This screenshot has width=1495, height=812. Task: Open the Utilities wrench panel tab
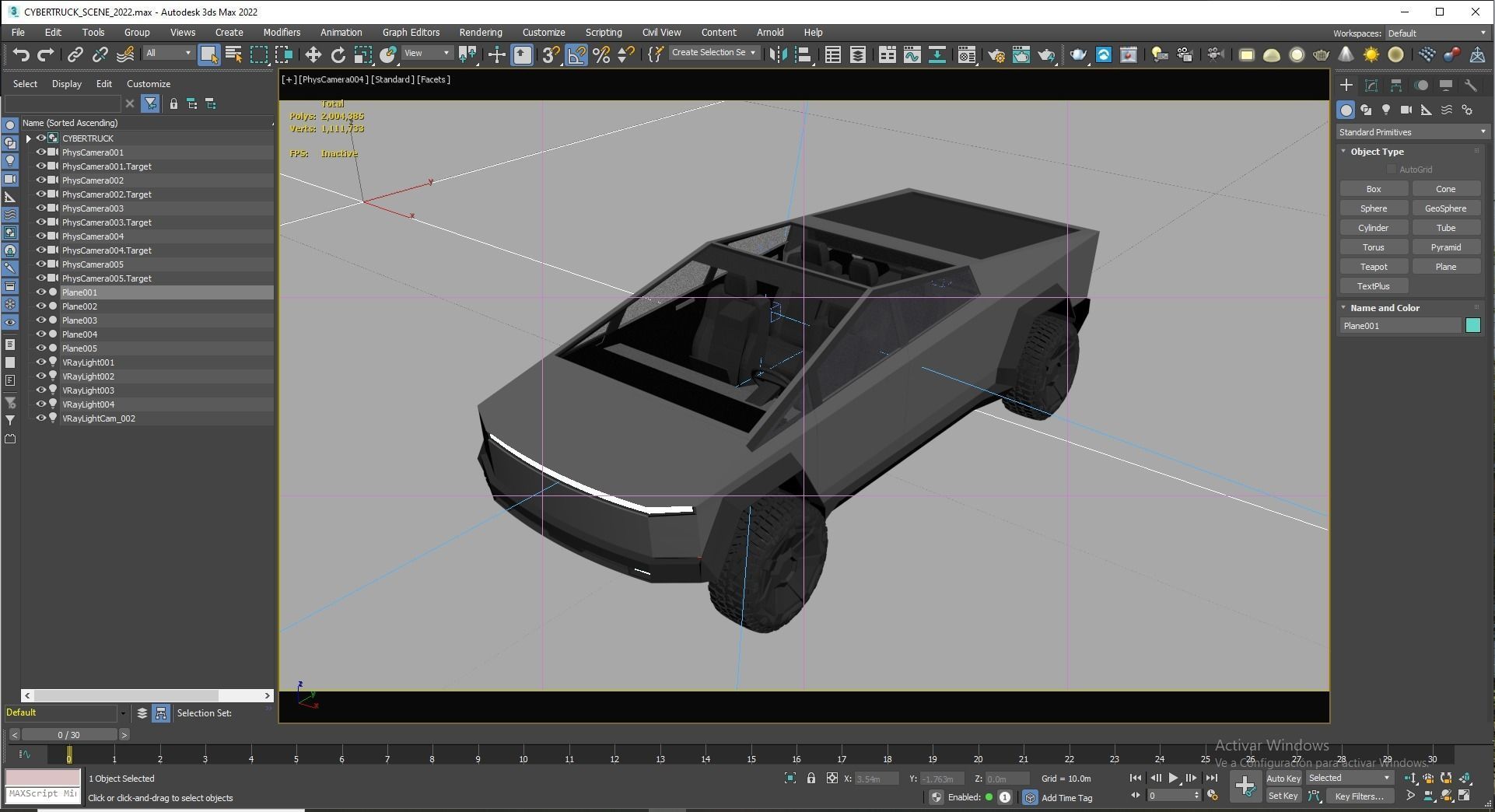pyautogui.click(x=1470, y=86)
